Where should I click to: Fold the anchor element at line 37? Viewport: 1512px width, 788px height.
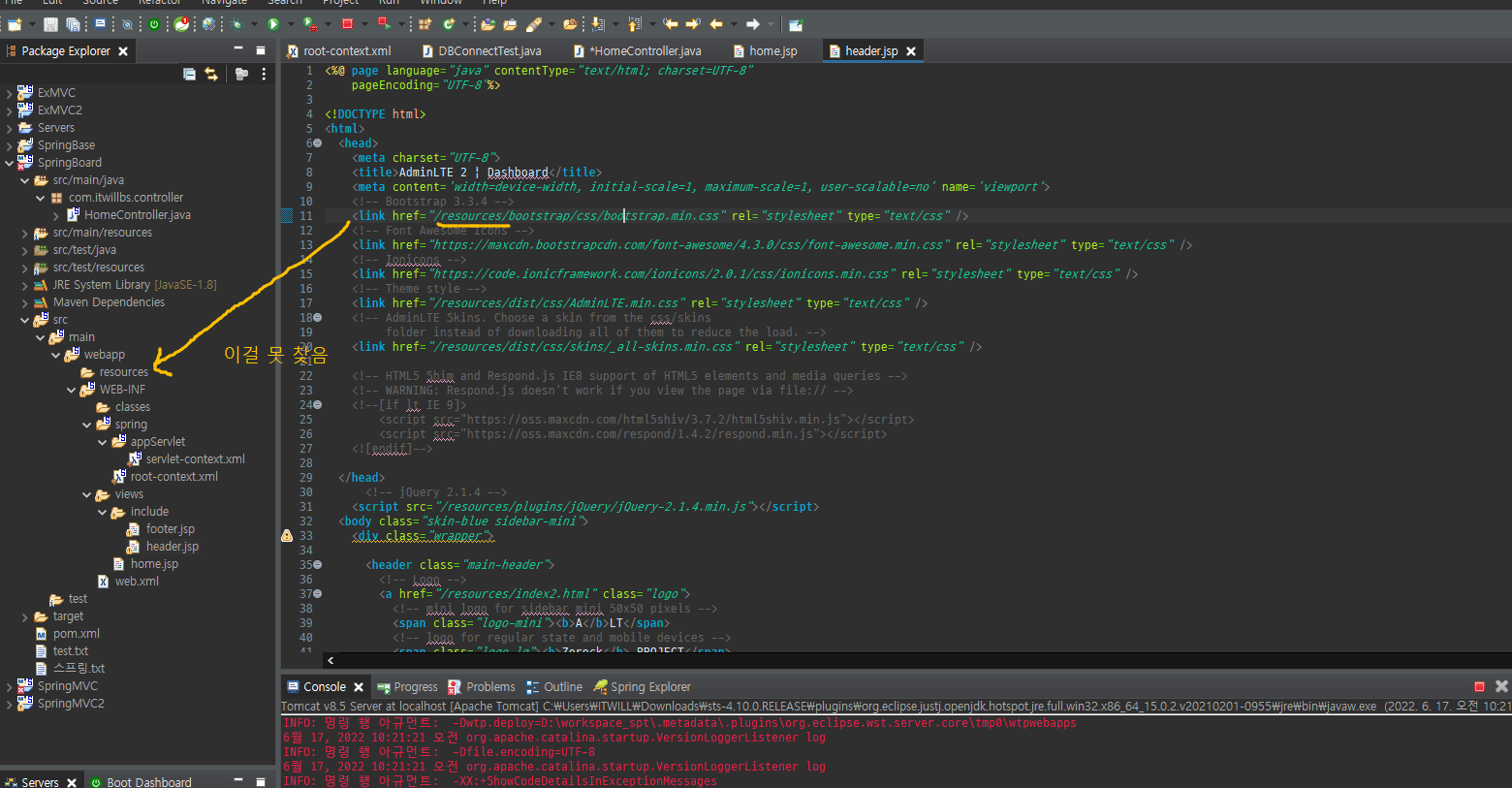point(318,594)
